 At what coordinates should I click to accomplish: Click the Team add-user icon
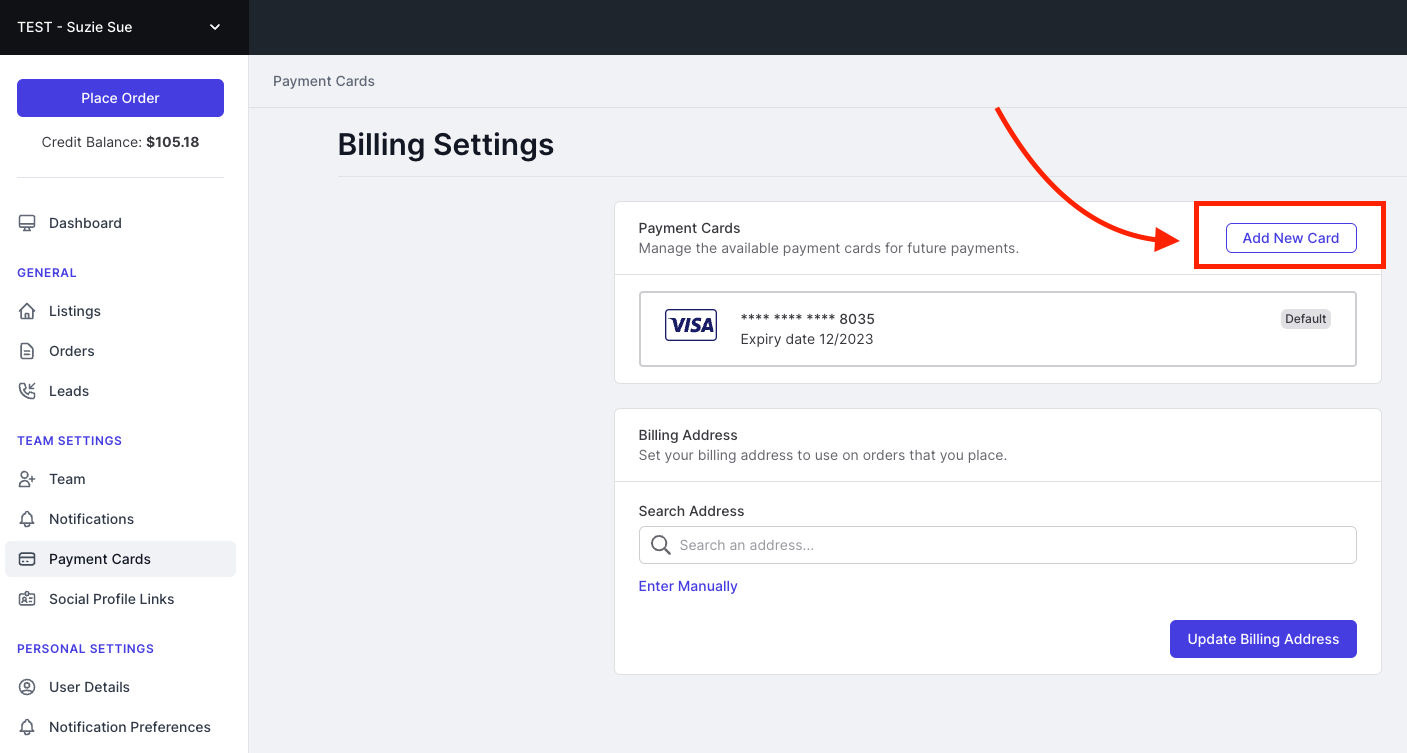(x=27, y=479)
